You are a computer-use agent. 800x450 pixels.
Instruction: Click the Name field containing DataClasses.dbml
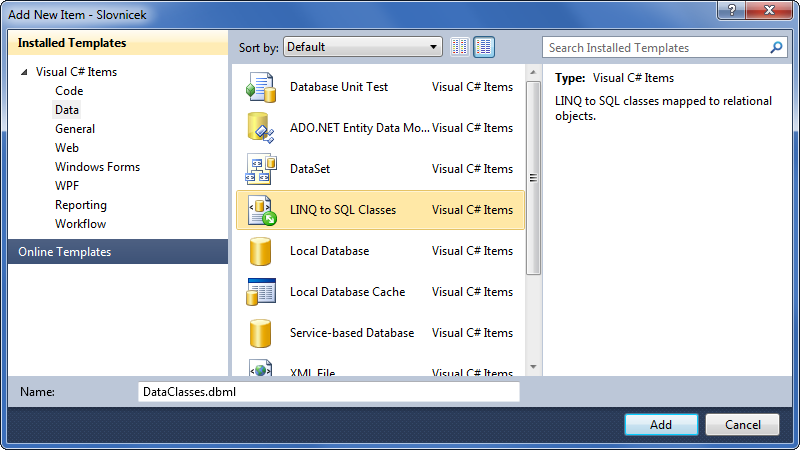coord(329,392)
